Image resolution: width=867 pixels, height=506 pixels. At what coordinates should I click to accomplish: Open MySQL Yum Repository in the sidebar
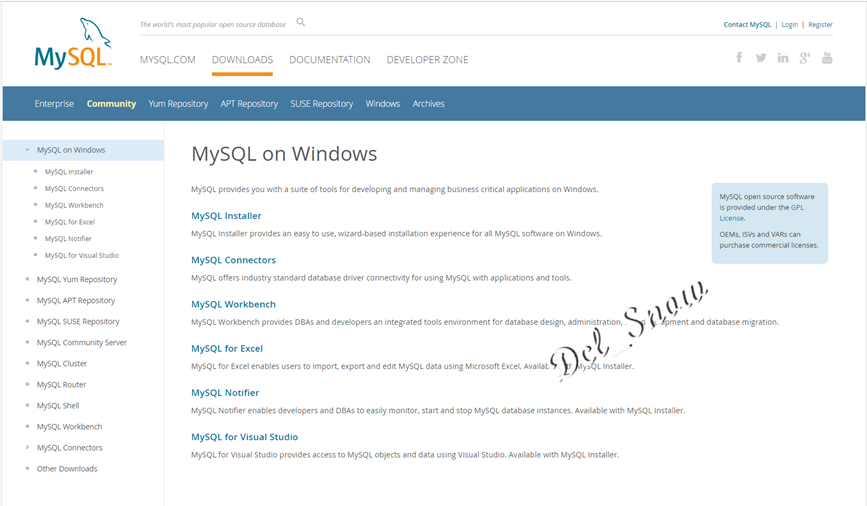(77, 279)
